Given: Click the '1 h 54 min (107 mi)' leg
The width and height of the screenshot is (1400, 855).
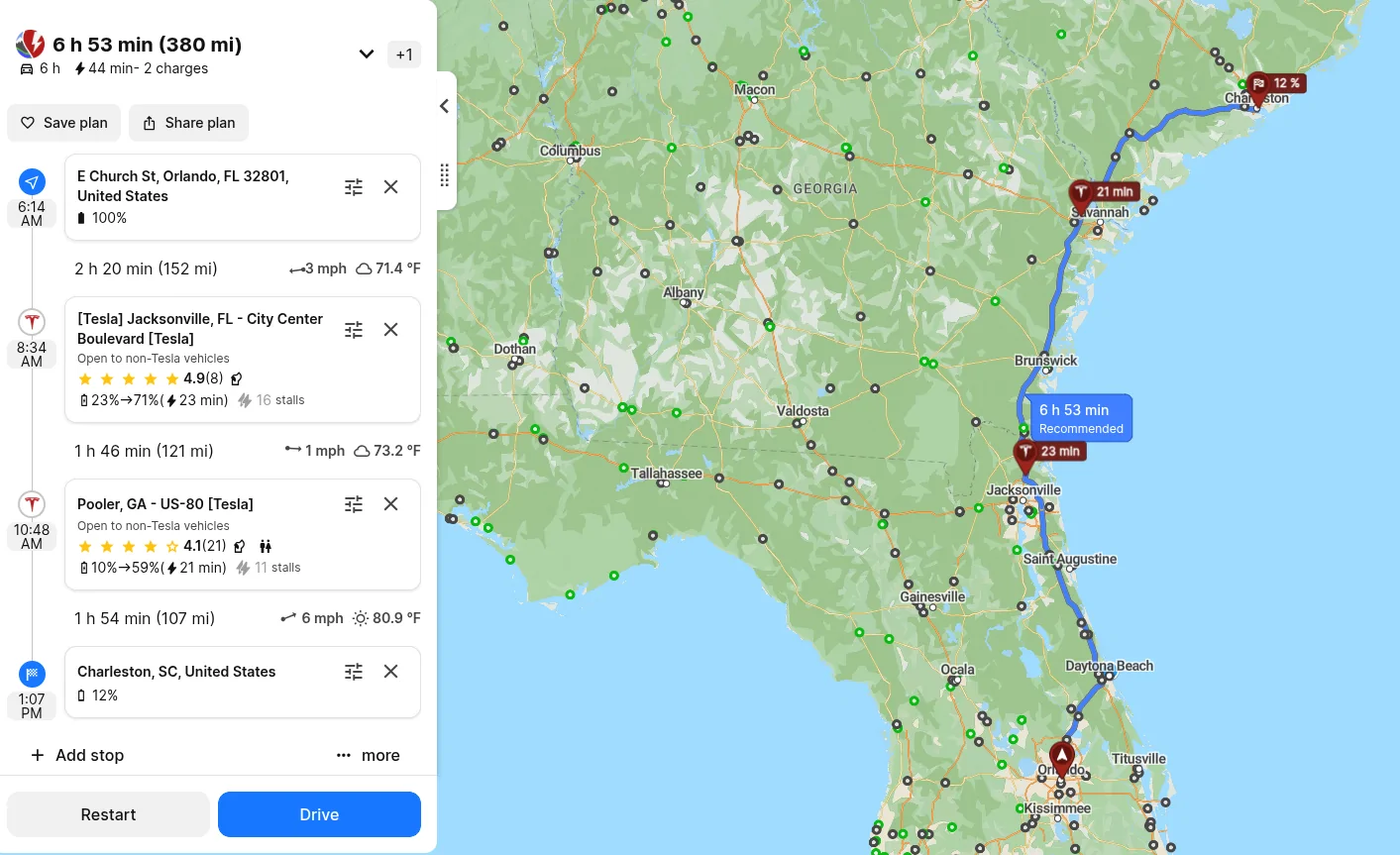Looking at the screenshot, I should pyautogui.click(x=145, y=618).
